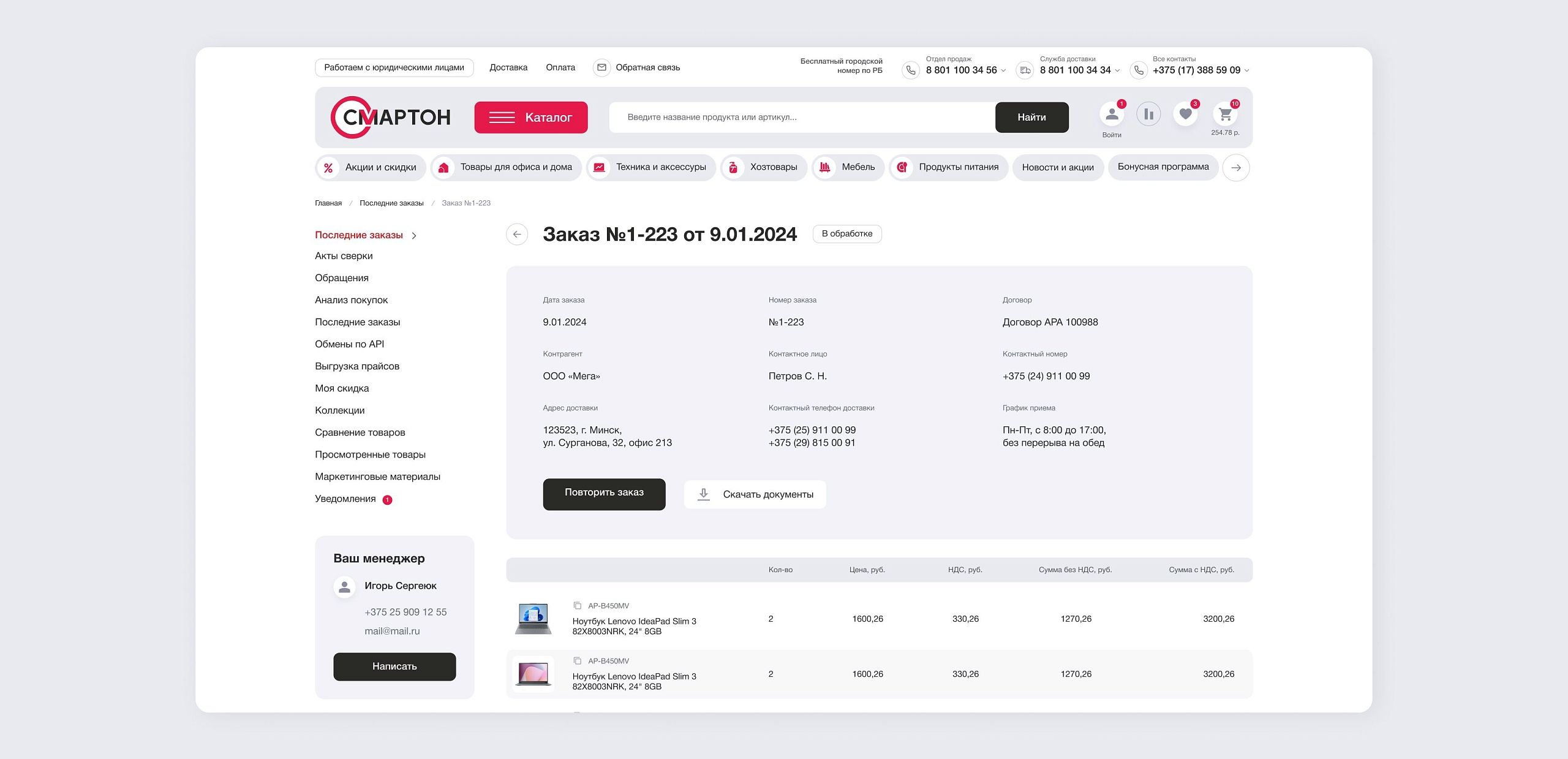
Task: Select Акты сверки in the sidebar
Action: 344,256
